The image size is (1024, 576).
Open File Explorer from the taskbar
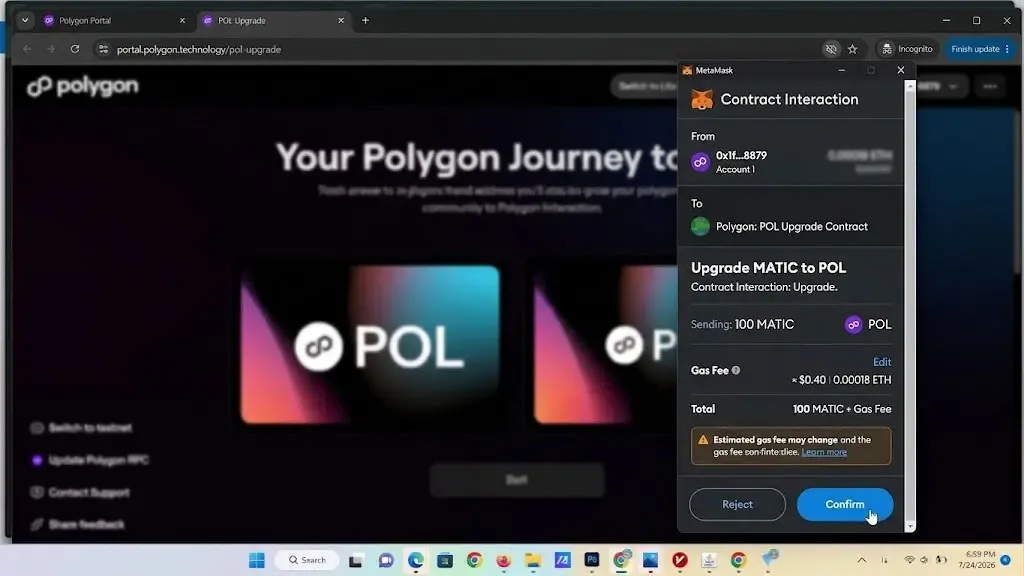pyautogui.click(x=533, y=560)
